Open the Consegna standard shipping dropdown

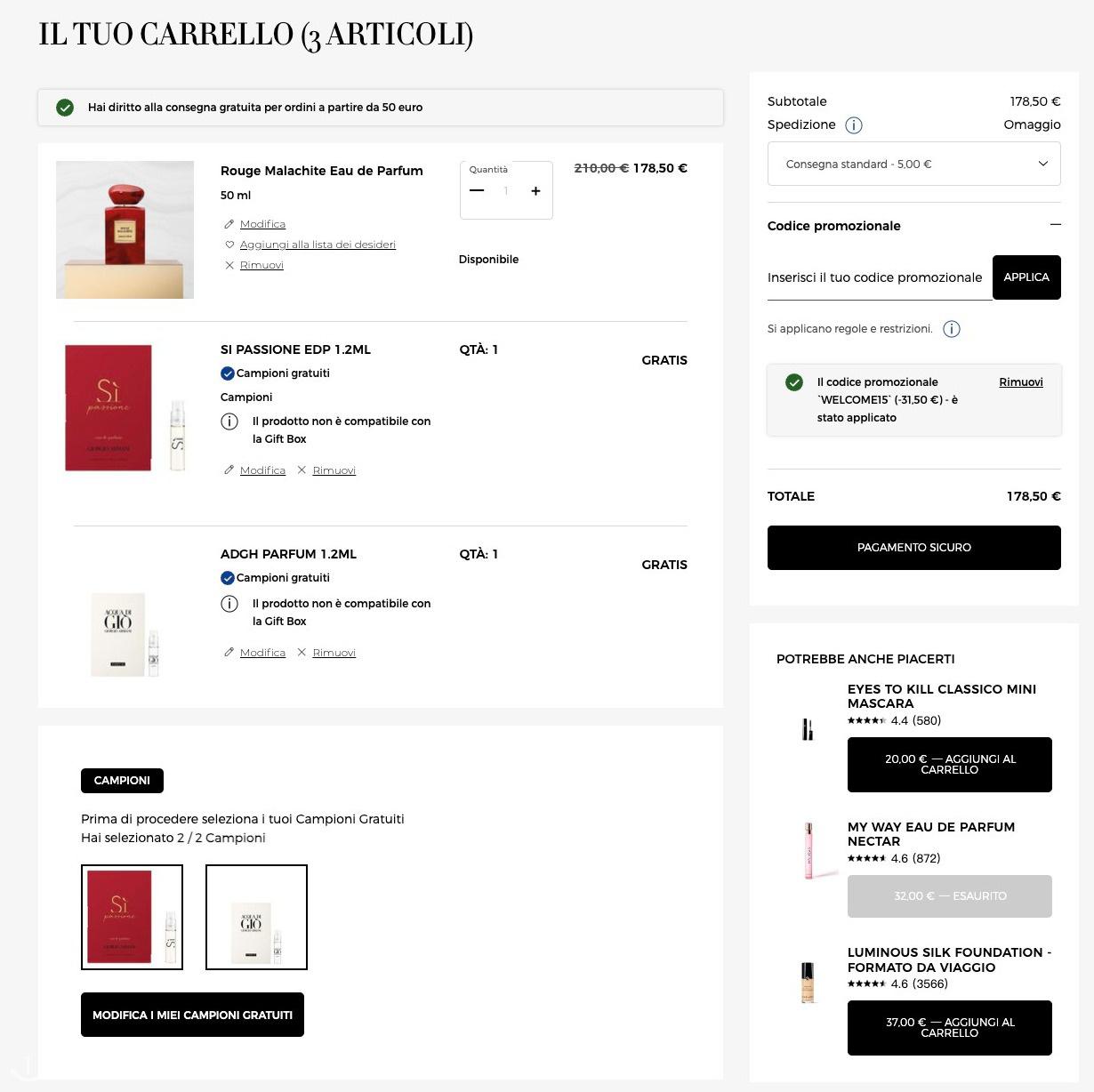914,164
